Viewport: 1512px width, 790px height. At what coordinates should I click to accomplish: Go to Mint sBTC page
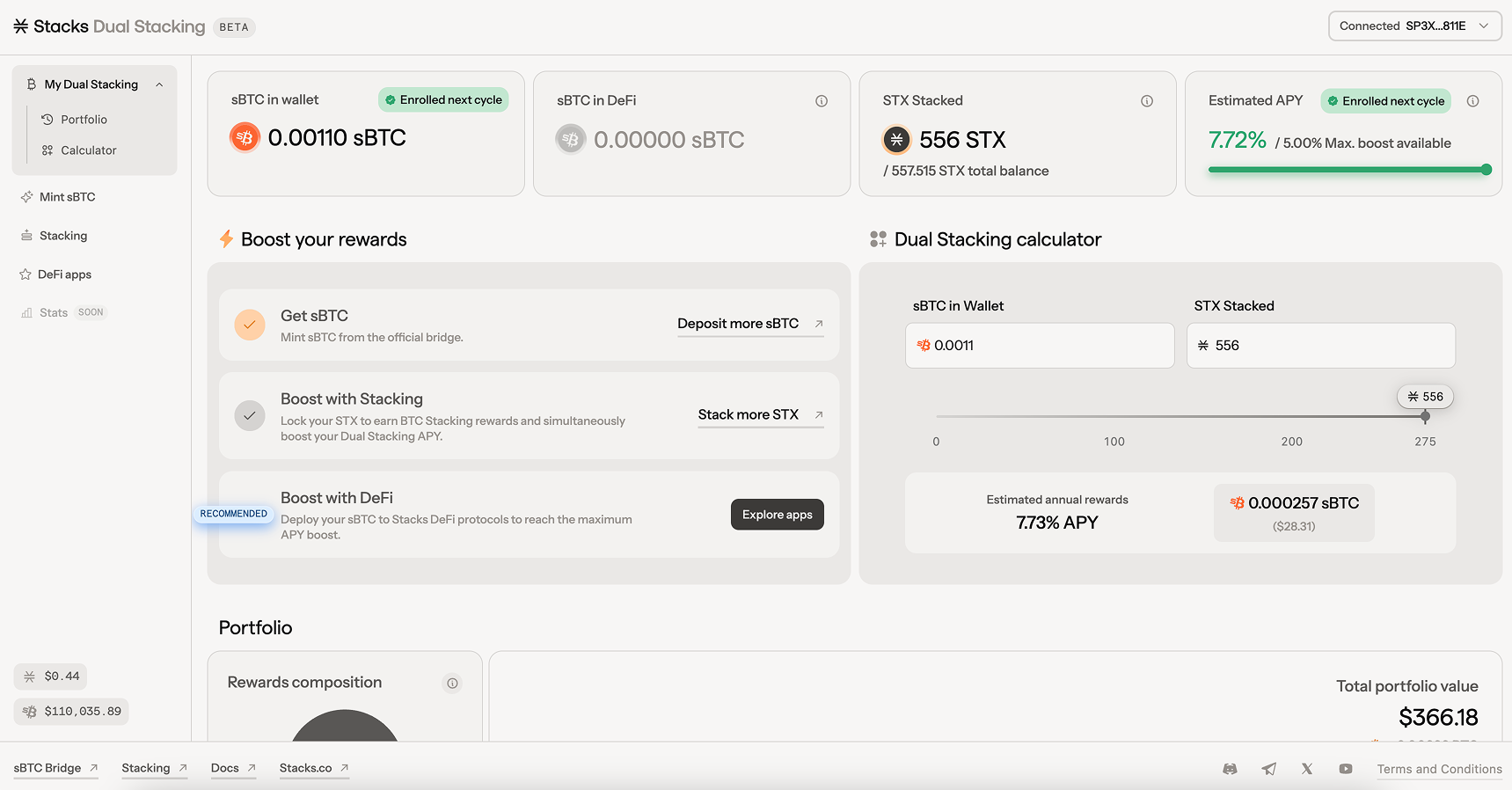pyautogui.click(x=67, y=197)
